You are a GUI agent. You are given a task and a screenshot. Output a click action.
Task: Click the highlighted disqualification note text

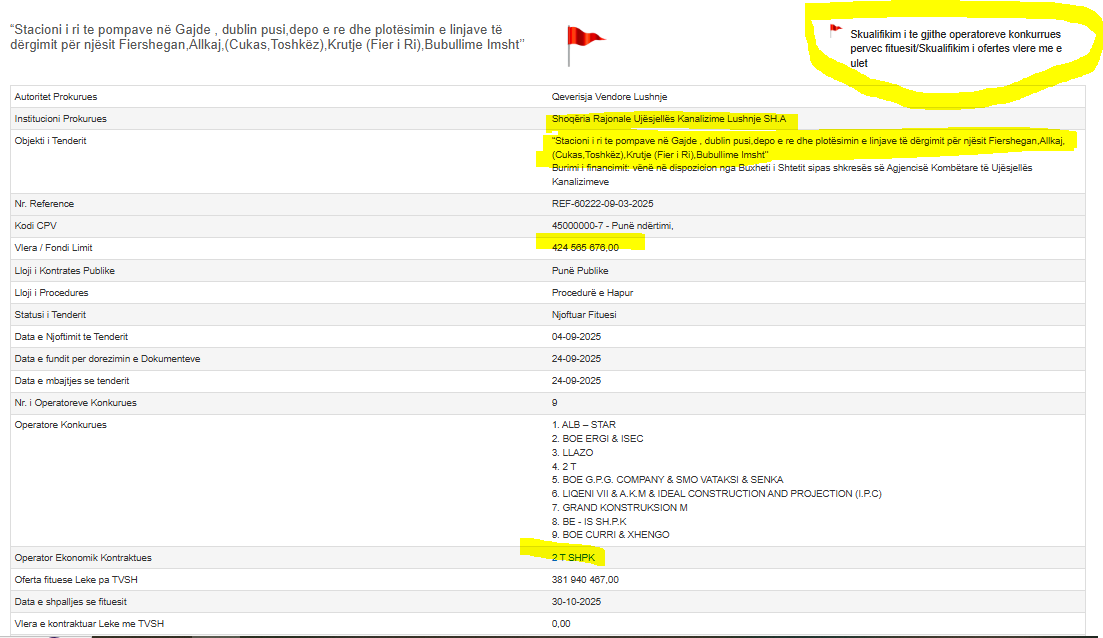tap(955, 48)
